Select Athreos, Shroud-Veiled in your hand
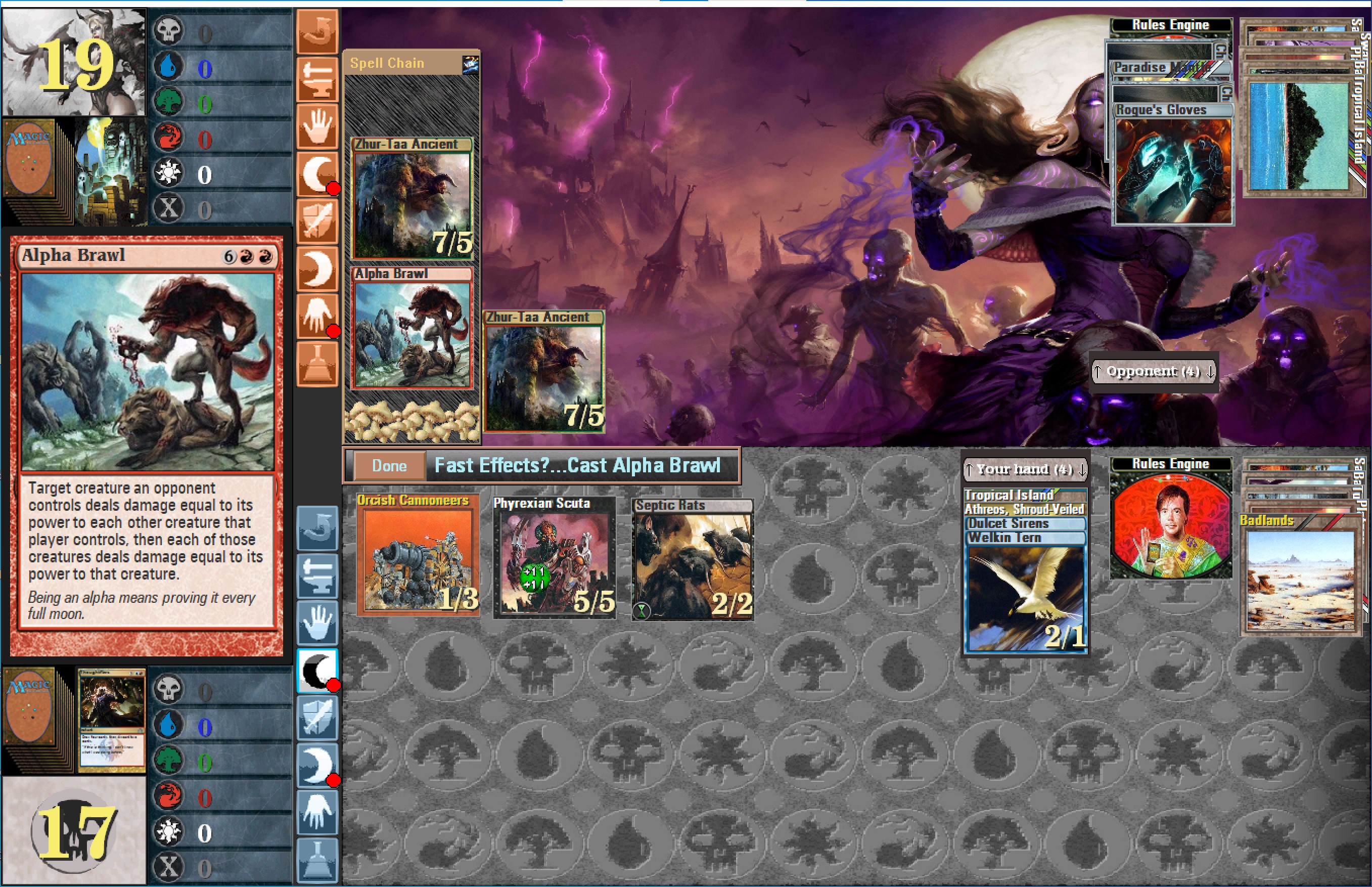The height and width of the screenshot is (887, 1372). coord(1025,509)
